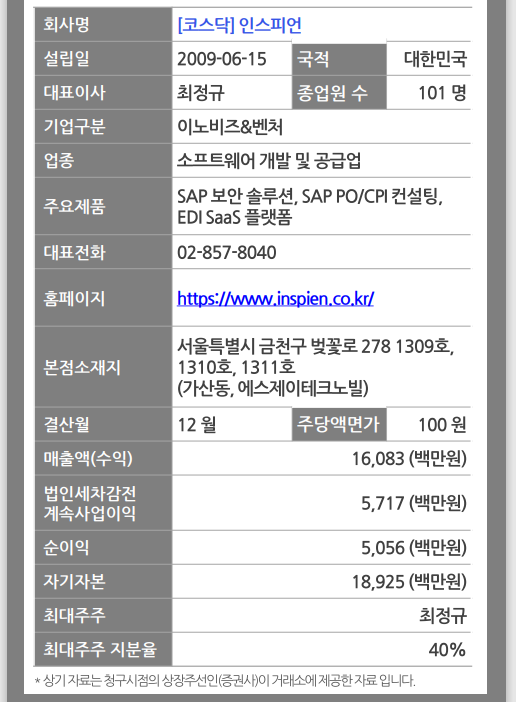
Task: Select the 100 원 par value
Action: 442,424
